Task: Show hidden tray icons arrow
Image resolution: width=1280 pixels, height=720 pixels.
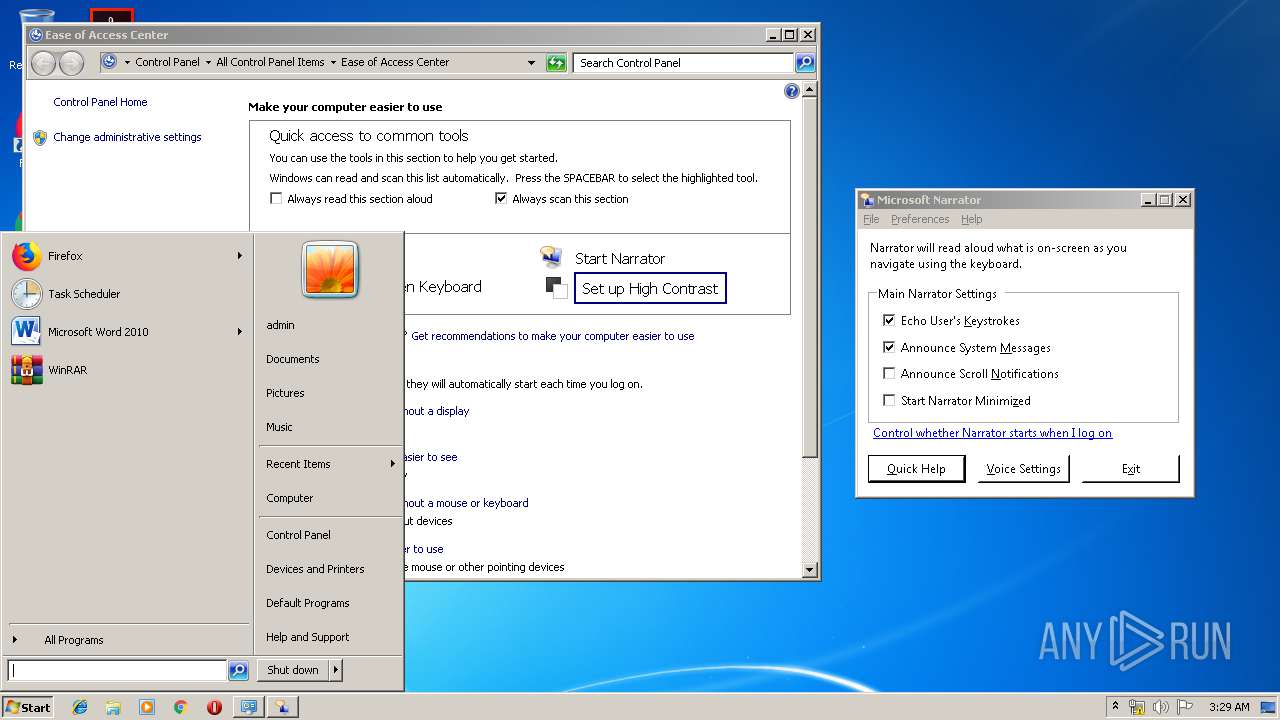Action: pyautogui.click(x=1115, y=707)
